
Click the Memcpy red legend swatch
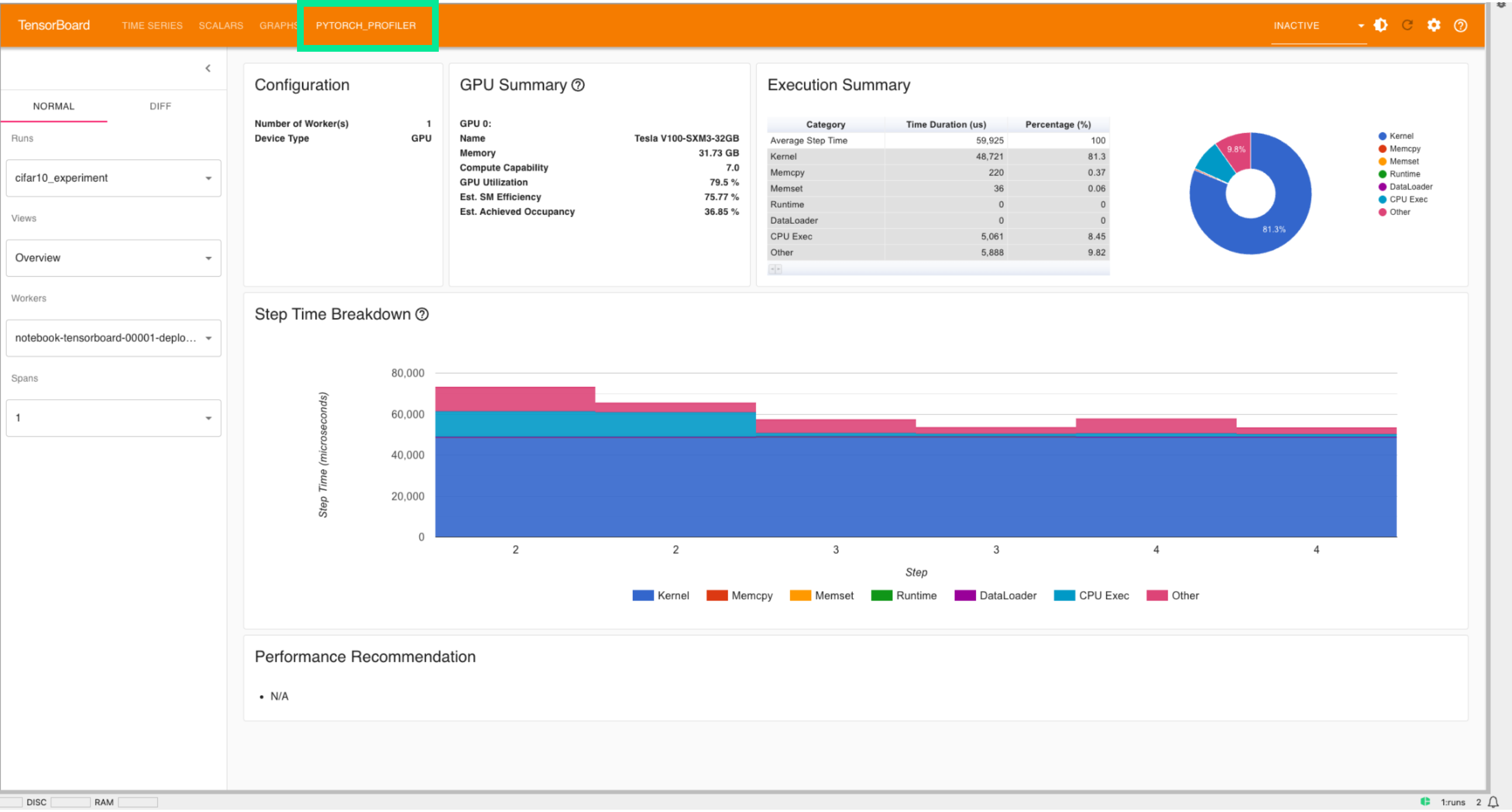click(717, 596)
